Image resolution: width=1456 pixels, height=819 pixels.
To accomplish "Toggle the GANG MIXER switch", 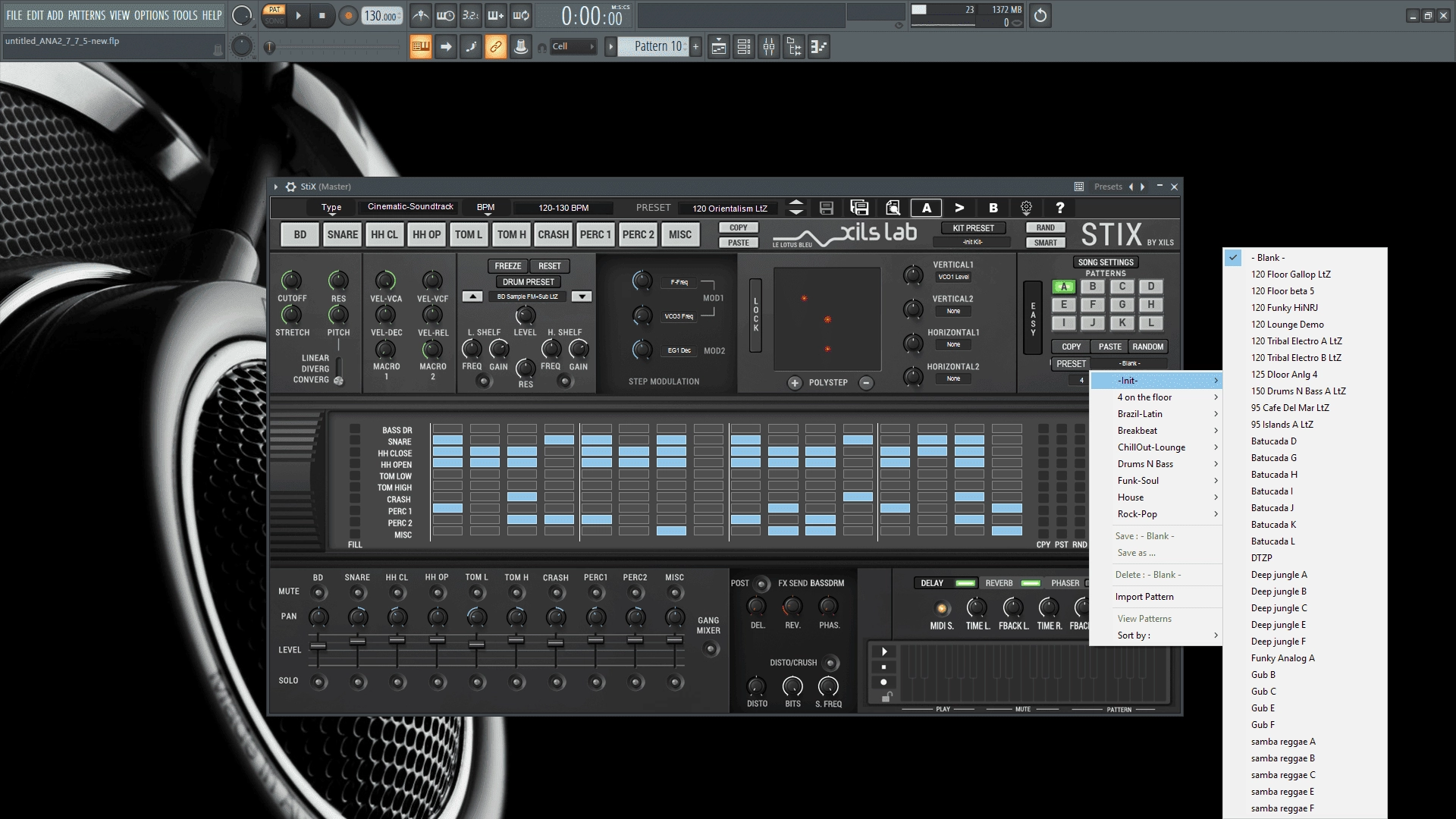I will tap(710, 649).
